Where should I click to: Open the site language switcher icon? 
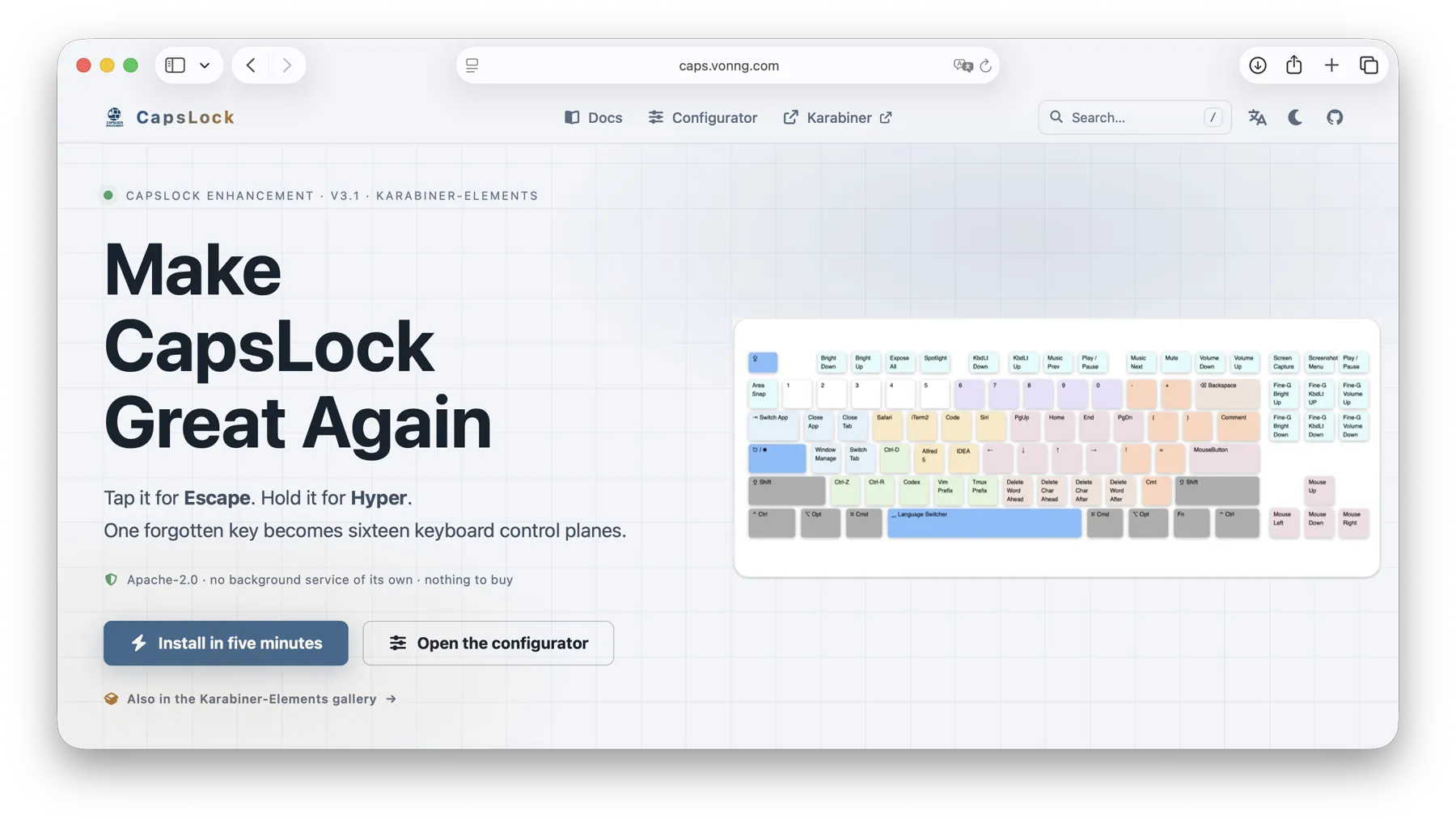pos(1257,117)
